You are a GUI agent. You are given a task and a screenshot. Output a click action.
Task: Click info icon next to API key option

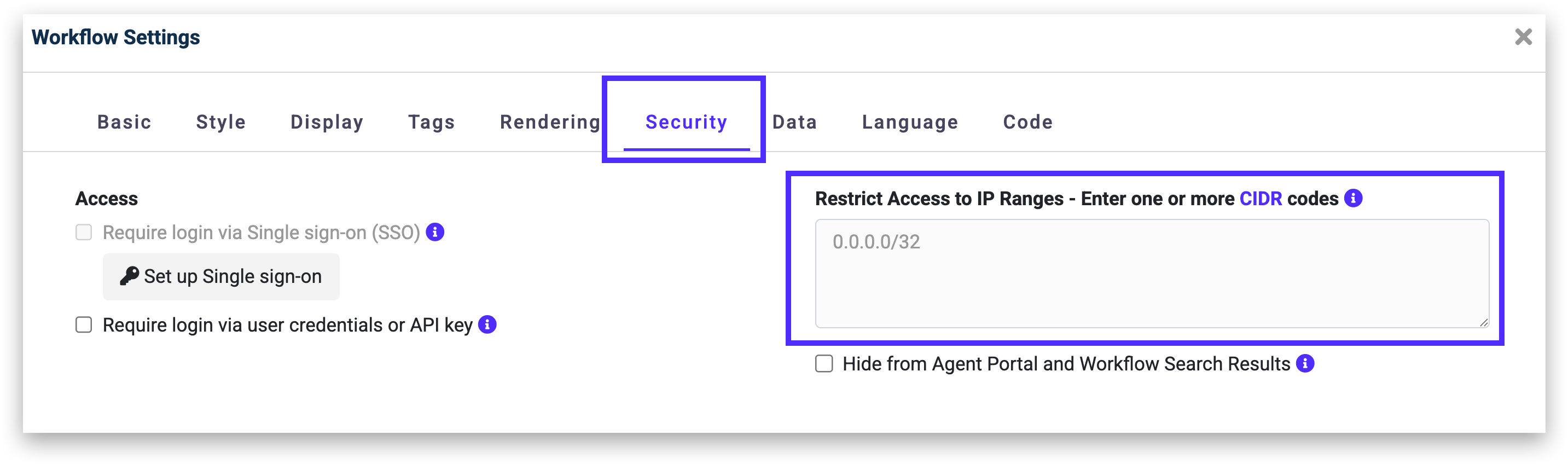[487, 324]
